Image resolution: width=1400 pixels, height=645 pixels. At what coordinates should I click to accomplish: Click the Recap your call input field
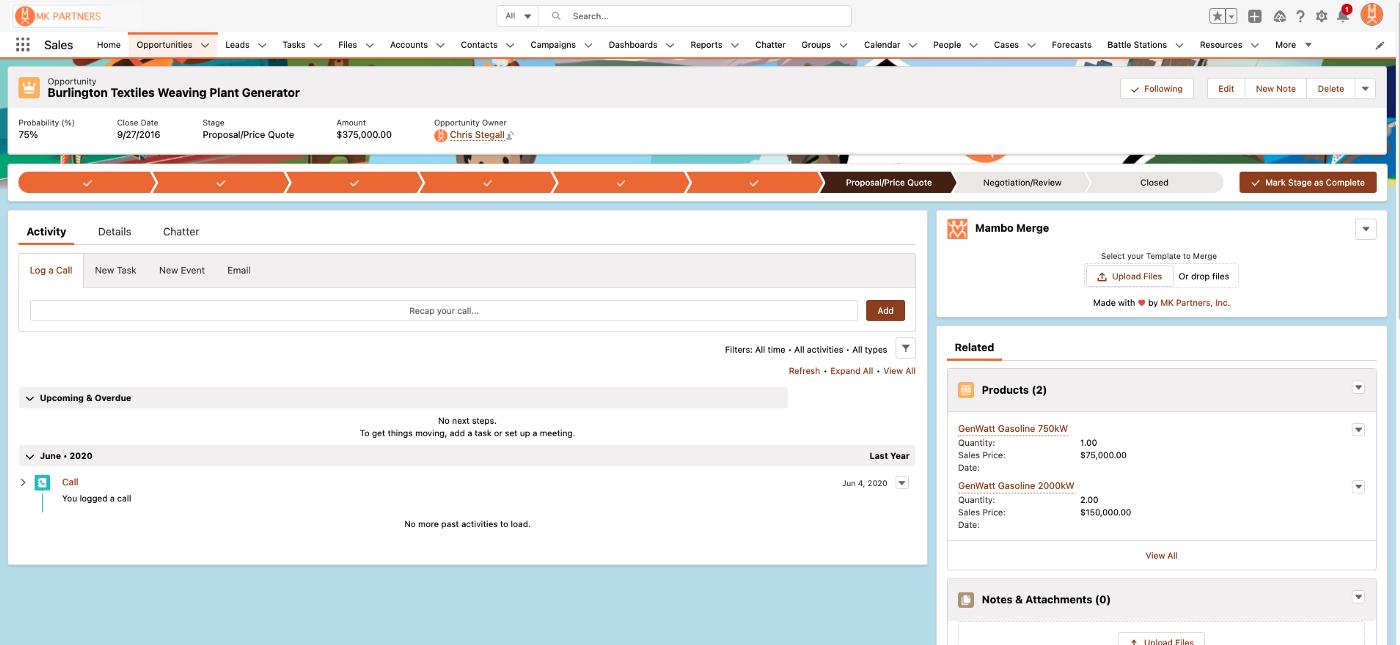(x=443, y=311)
